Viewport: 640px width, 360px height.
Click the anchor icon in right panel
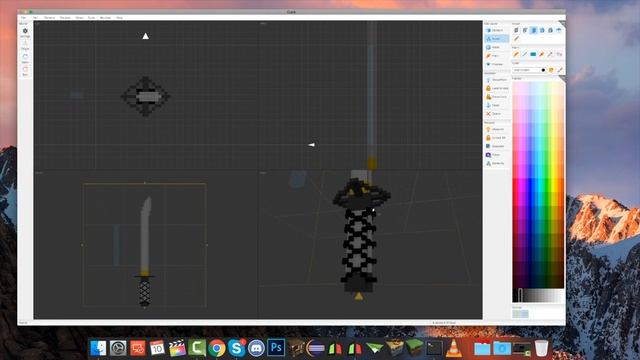[x=488, y=105]
